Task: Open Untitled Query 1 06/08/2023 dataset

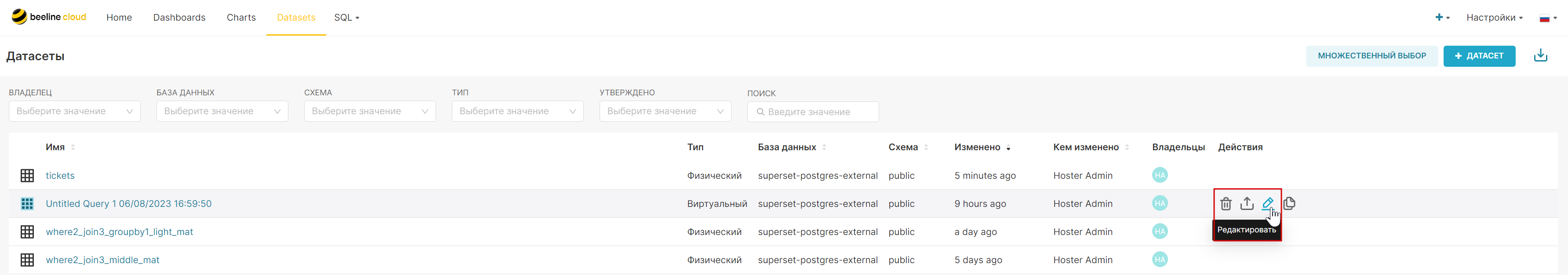Action: click(x=128, y=203)
